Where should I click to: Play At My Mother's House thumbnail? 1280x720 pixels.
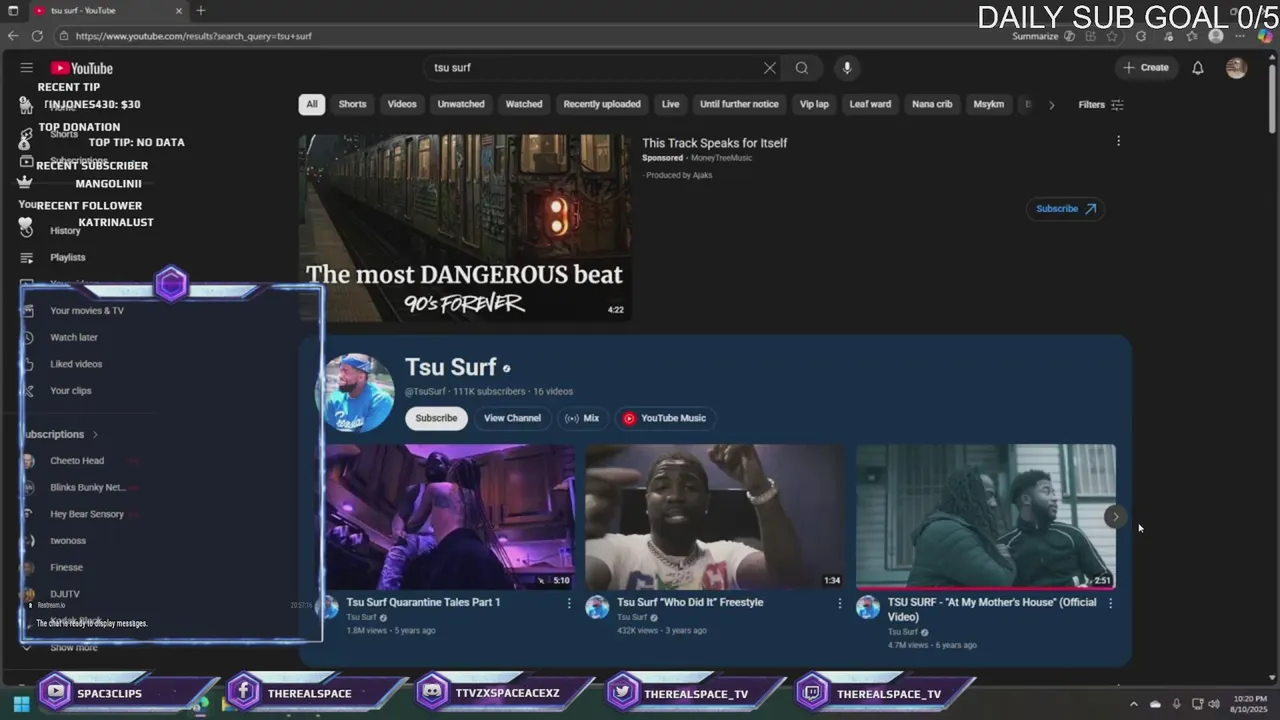[986, 517]
